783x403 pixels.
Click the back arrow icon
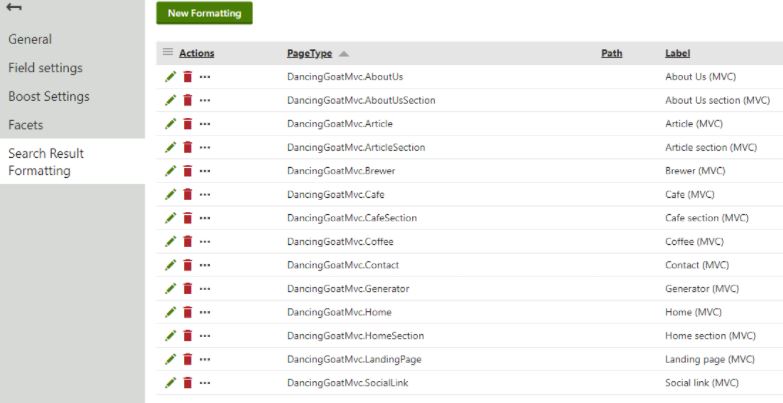click(x=14, y=7)
